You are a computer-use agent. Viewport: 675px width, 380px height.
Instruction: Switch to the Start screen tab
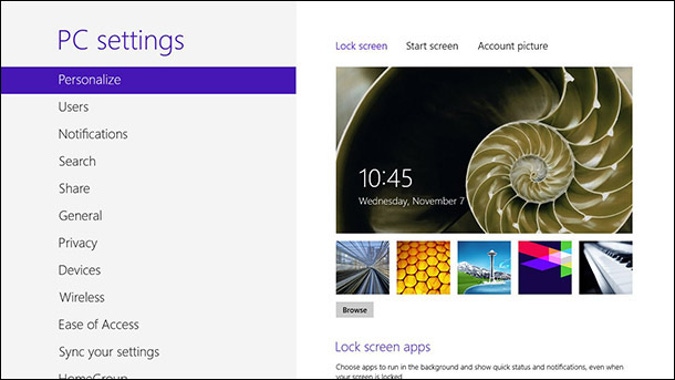tap(432, 46)
